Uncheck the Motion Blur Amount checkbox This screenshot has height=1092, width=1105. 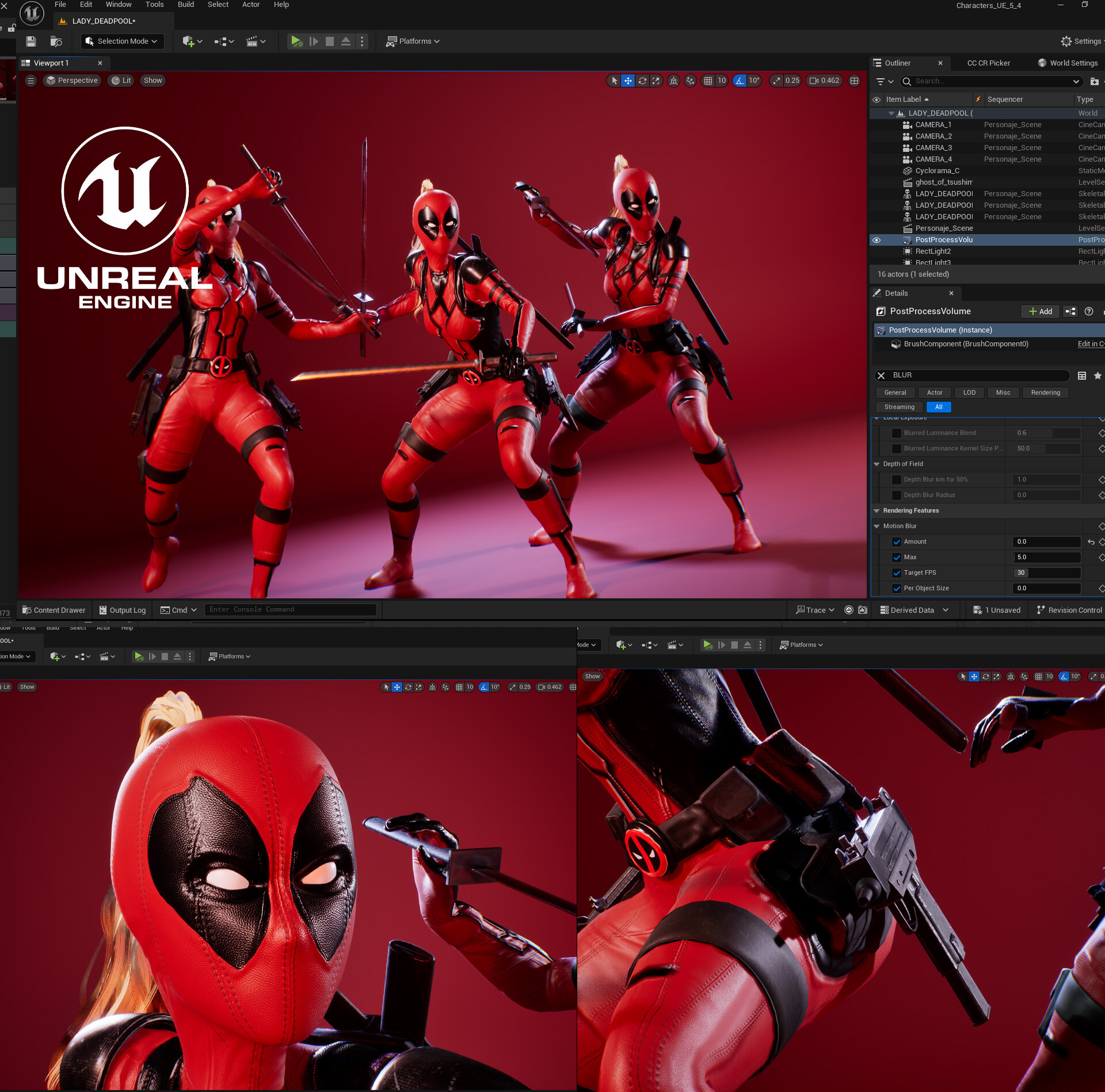[897, 541]
